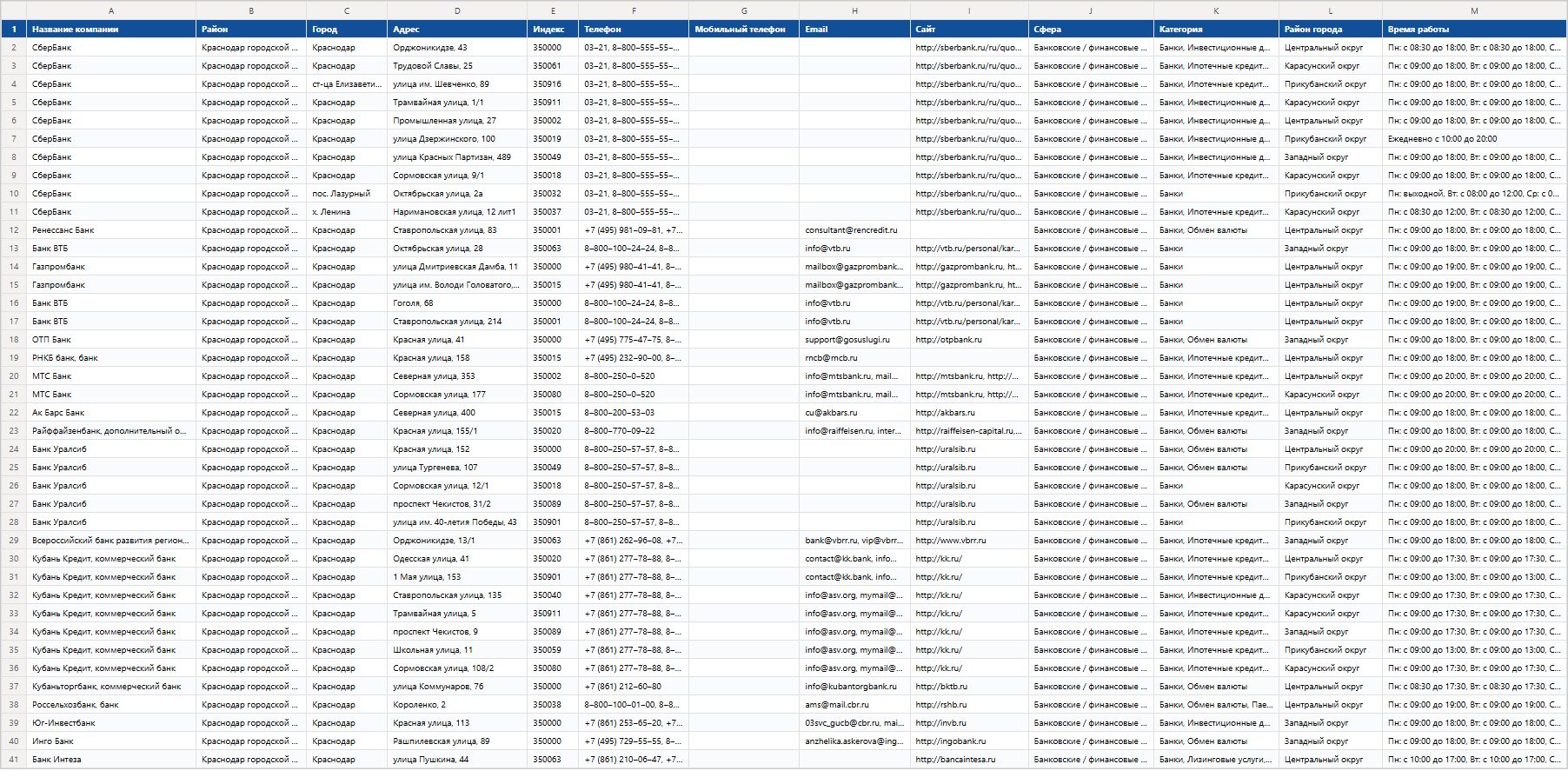The width and height of the screenshot is (1568, 784).
Task: Select the "Банк Интеза" cell
Action: click(111, 760)
